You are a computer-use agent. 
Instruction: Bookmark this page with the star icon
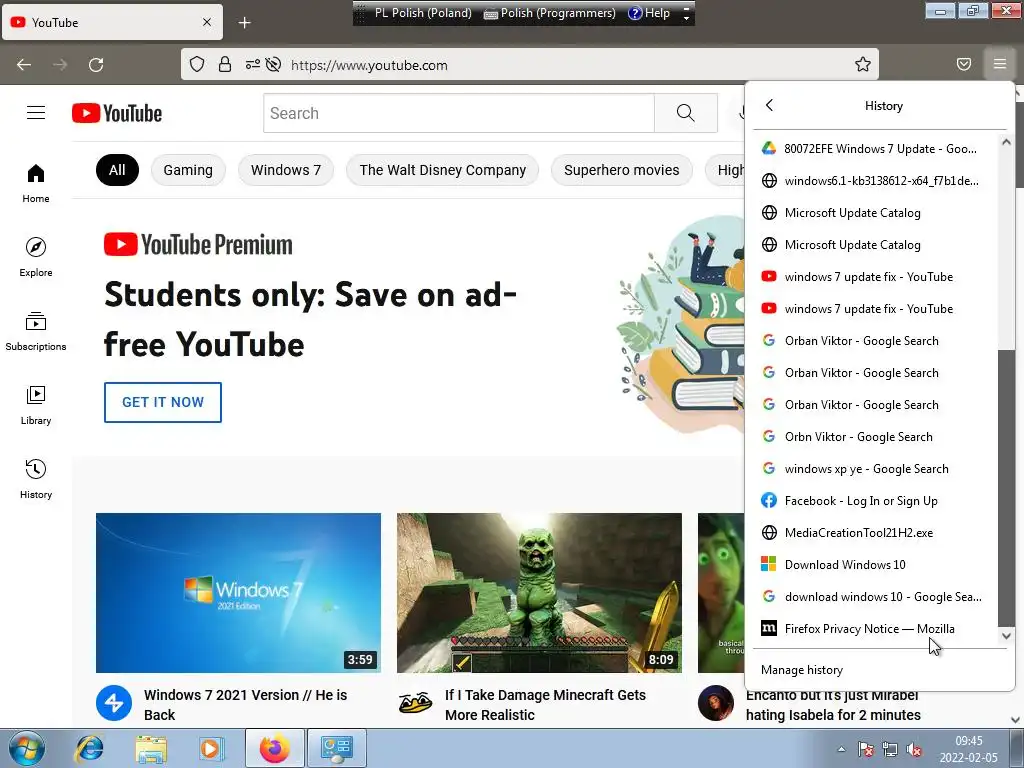tap(862, 64)
